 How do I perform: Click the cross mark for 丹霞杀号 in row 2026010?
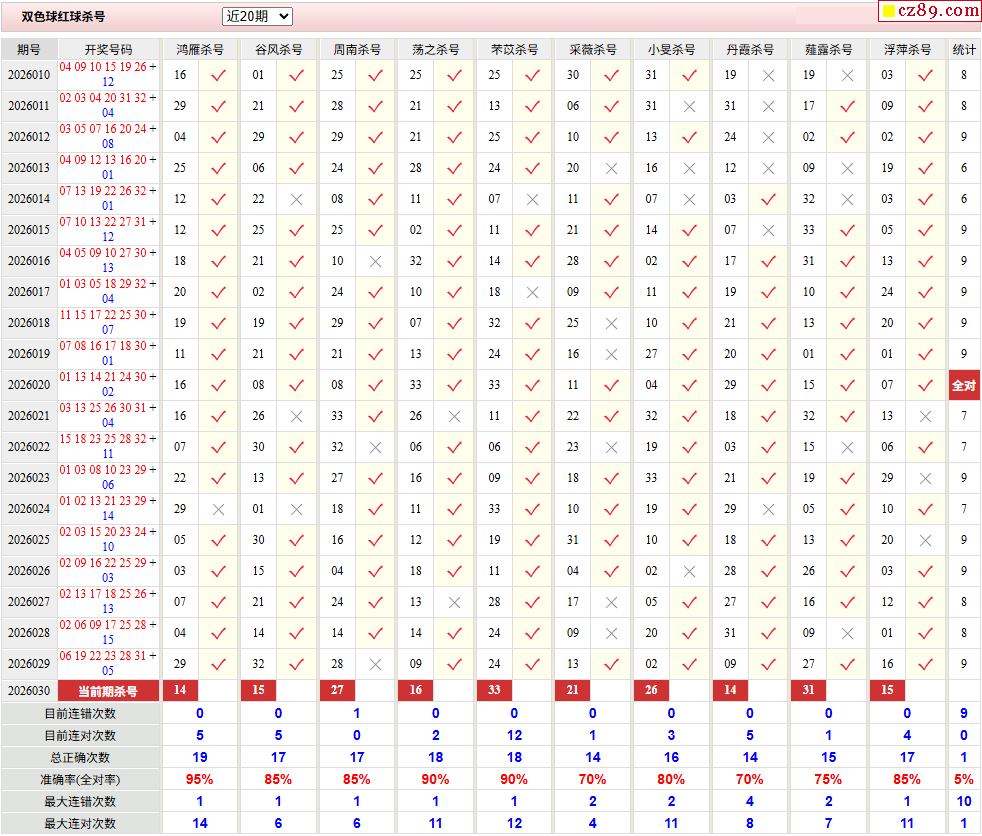pyautogui.click(x=768, y=75)
